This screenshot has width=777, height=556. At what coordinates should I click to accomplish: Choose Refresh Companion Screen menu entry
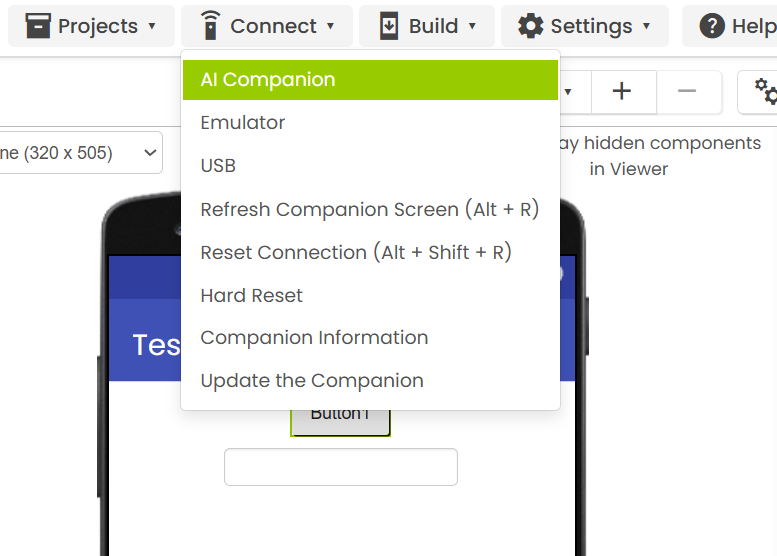[370, 210]
